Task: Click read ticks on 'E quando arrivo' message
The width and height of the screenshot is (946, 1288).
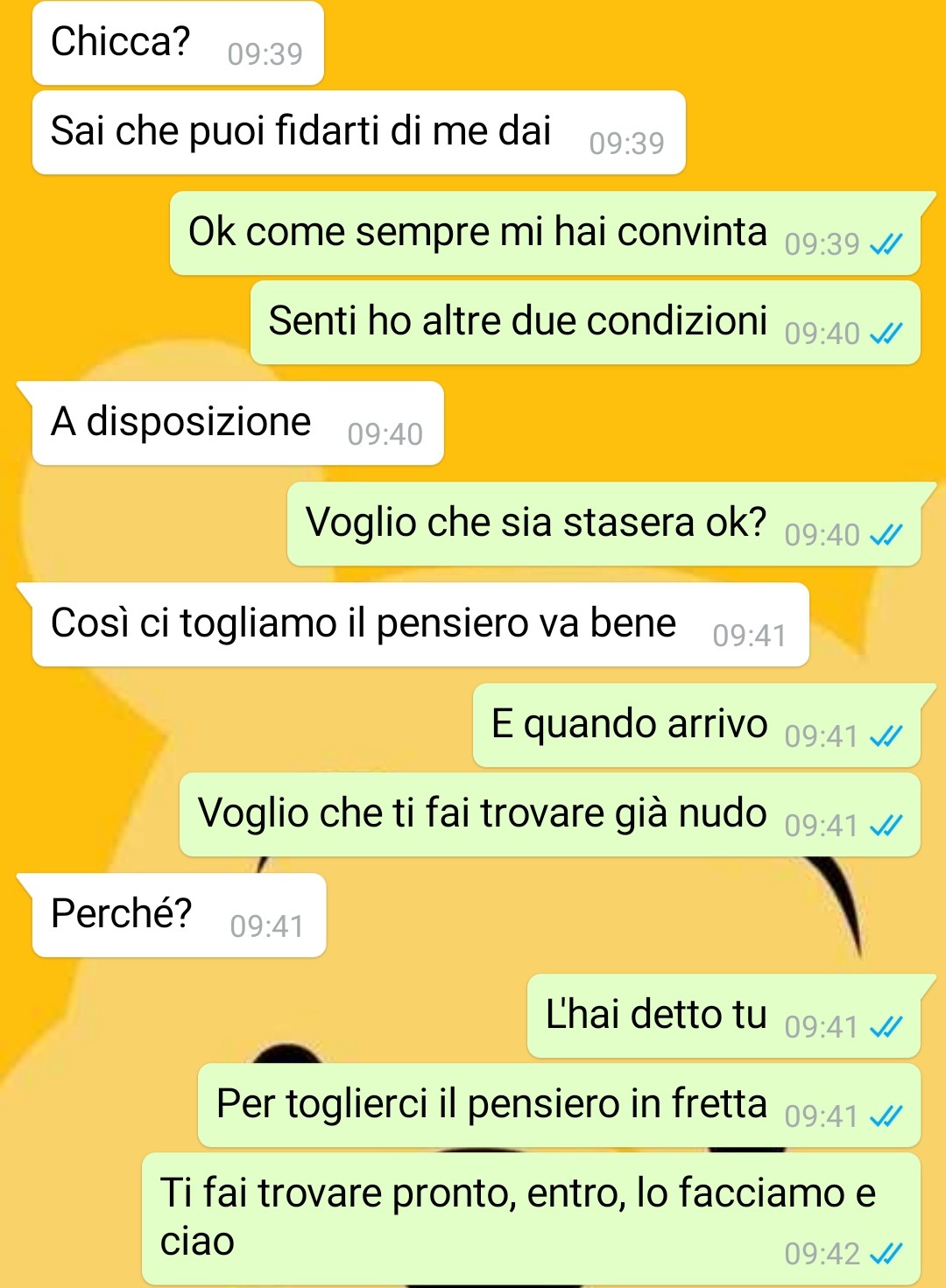Action: (886, 736)
